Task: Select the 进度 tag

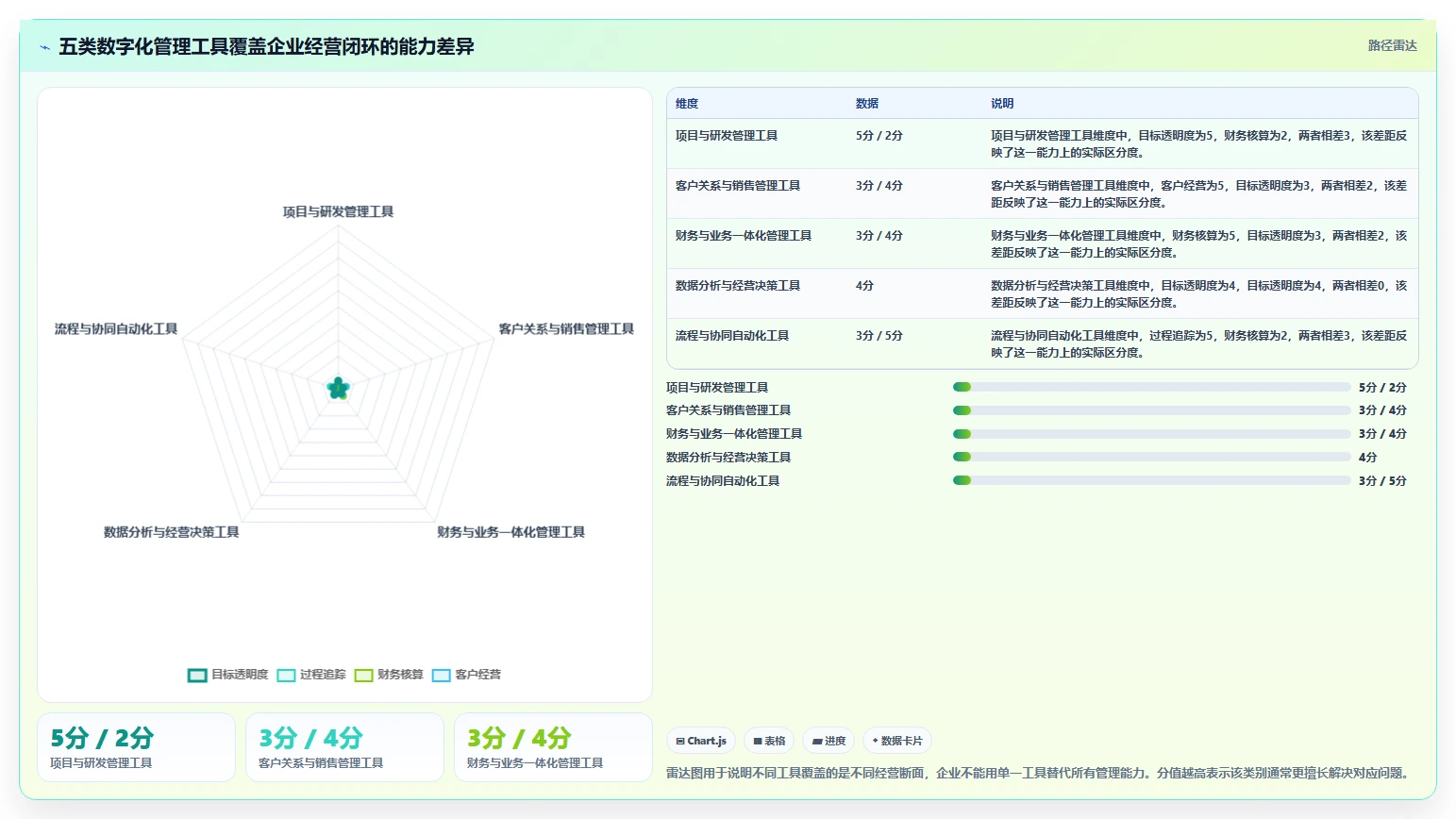Action: (828, 741)
